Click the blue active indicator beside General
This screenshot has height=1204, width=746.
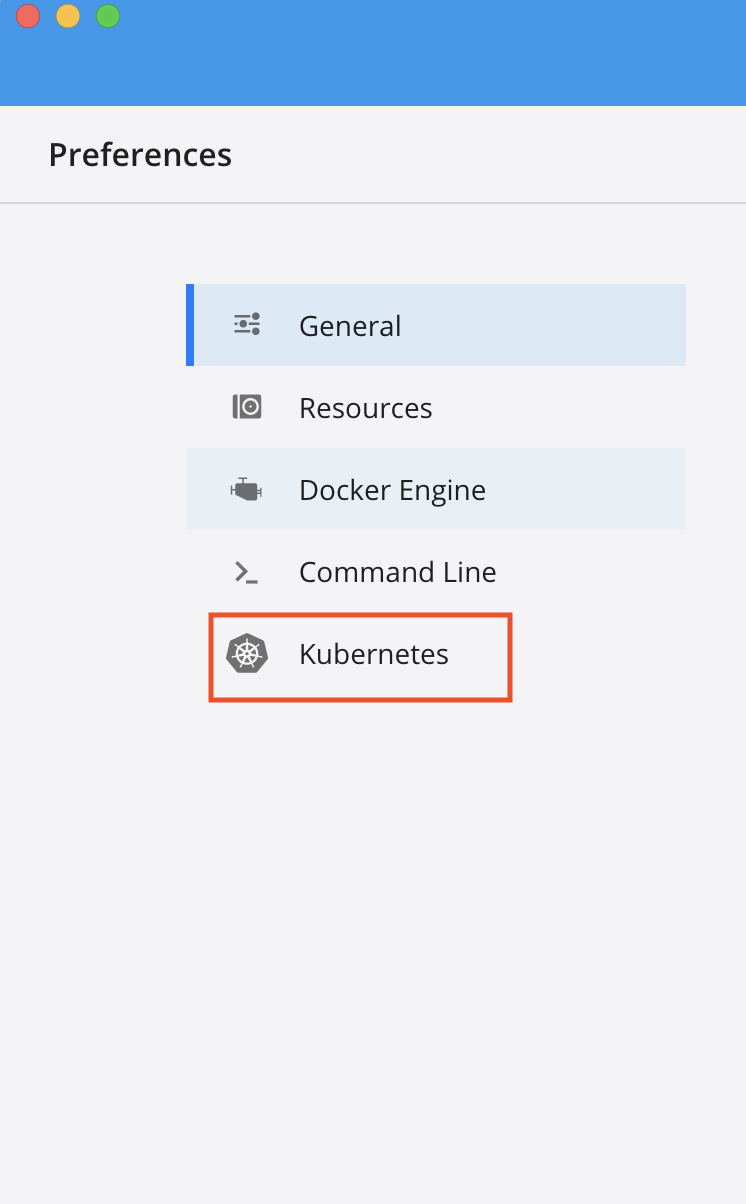tap(189, 325)
